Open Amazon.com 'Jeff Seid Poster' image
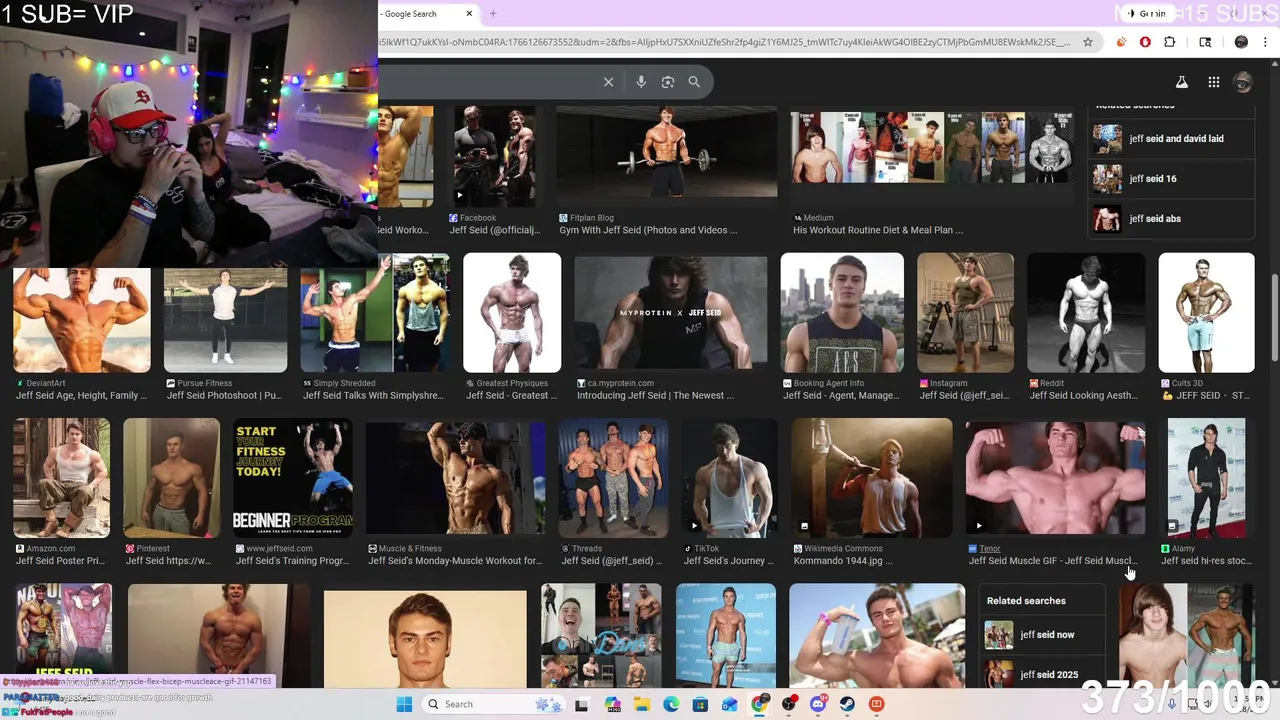The image size is (1280, 720). coord(62,478)
